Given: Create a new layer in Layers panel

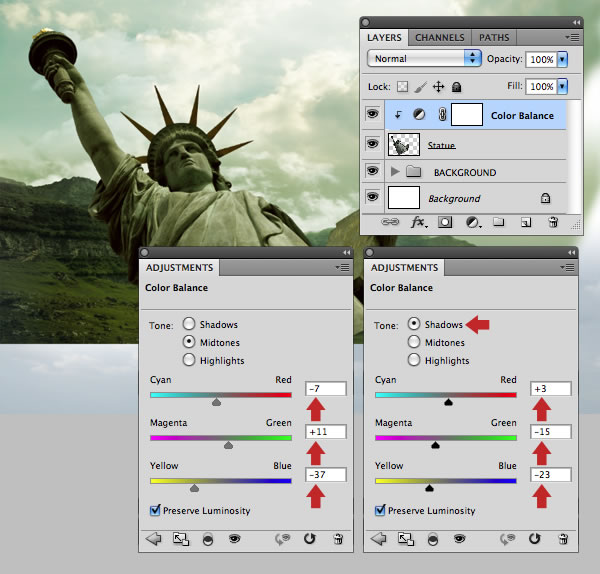Looking at the screenshot, I should pos(526,222).
